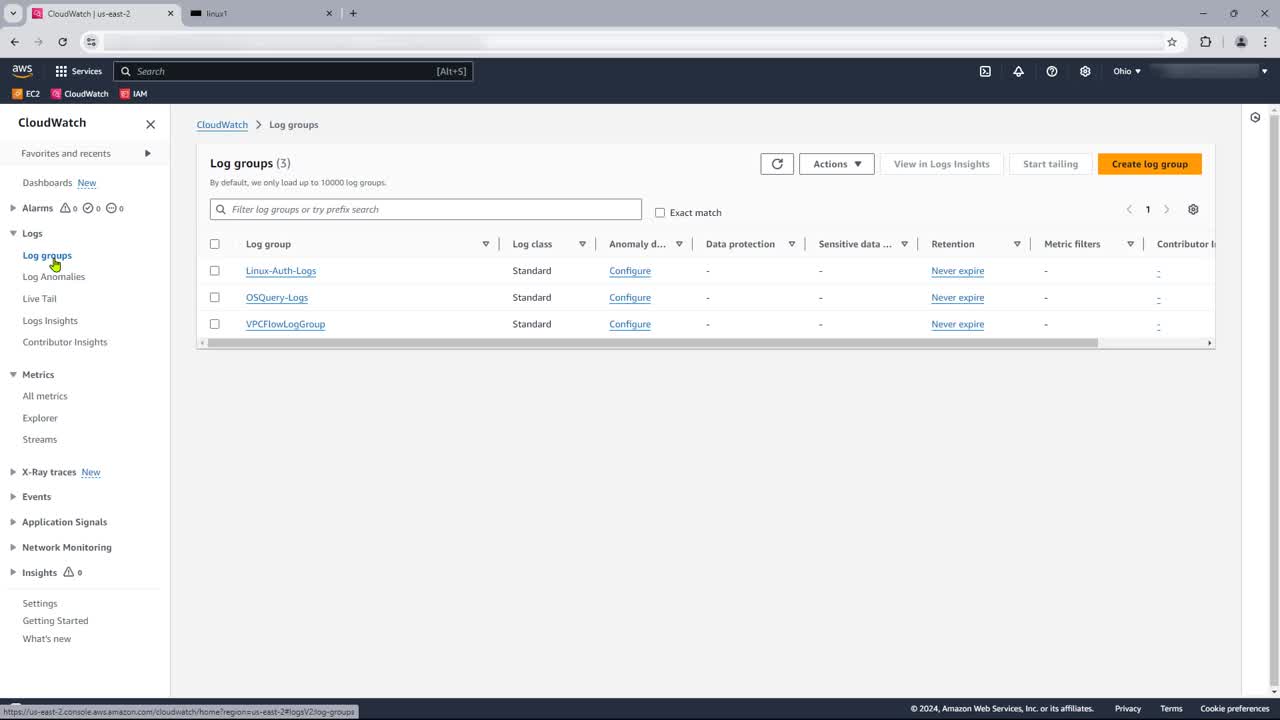Collapse the Metrics section
1280x720 pixels.
coord(13,375)
